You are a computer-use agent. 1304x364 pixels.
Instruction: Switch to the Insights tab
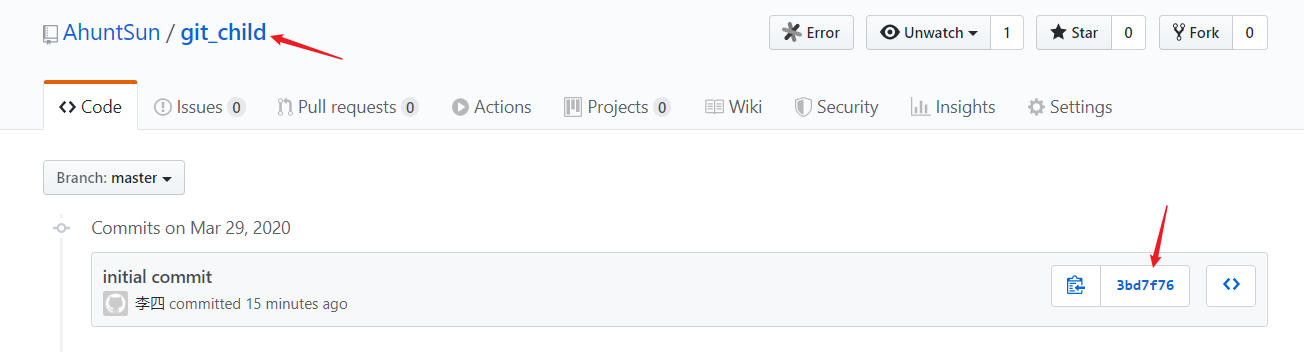tap(953, 106)
